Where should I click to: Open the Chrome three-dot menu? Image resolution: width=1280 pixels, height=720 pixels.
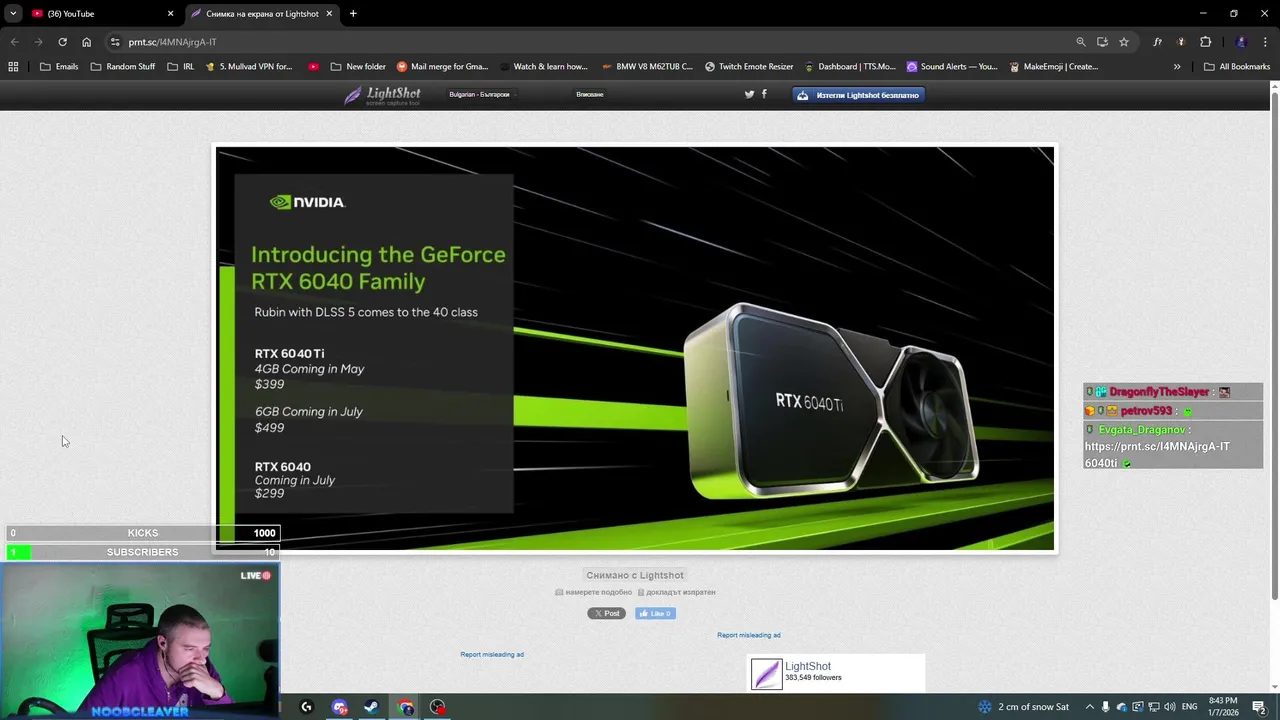click(1265, 42)
